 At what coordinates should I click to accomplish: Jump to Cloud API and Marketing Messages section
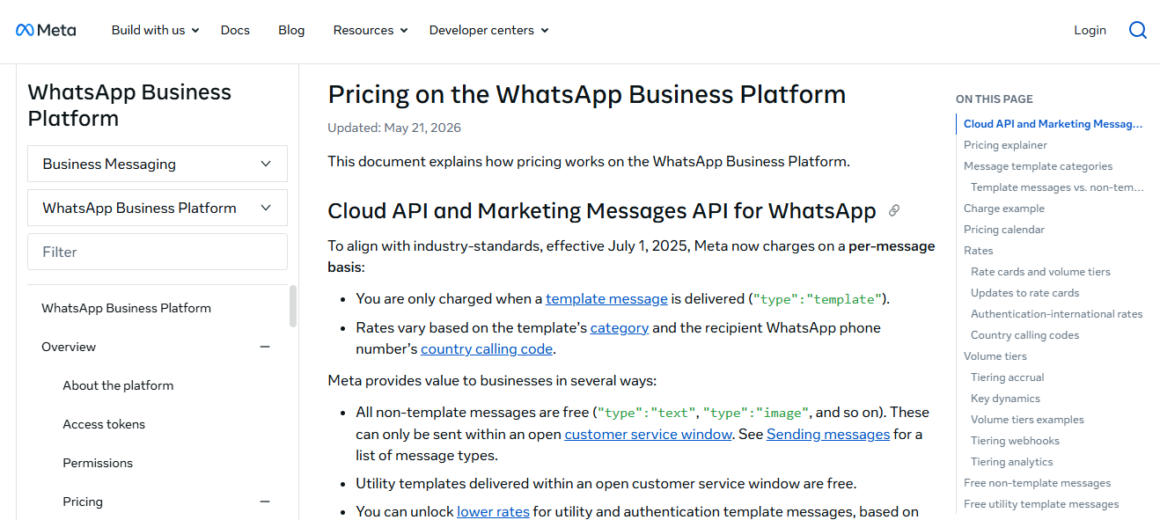coord(1053,124)
